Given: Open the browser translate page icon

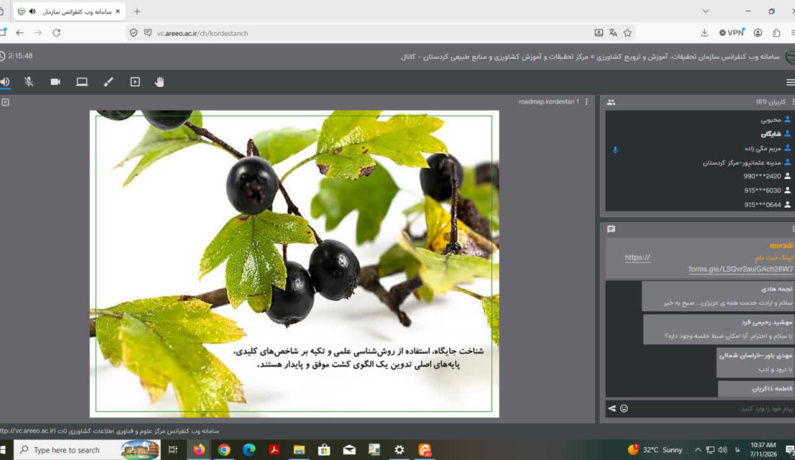Looking at the screenshot, I should [x=613, y=33].
